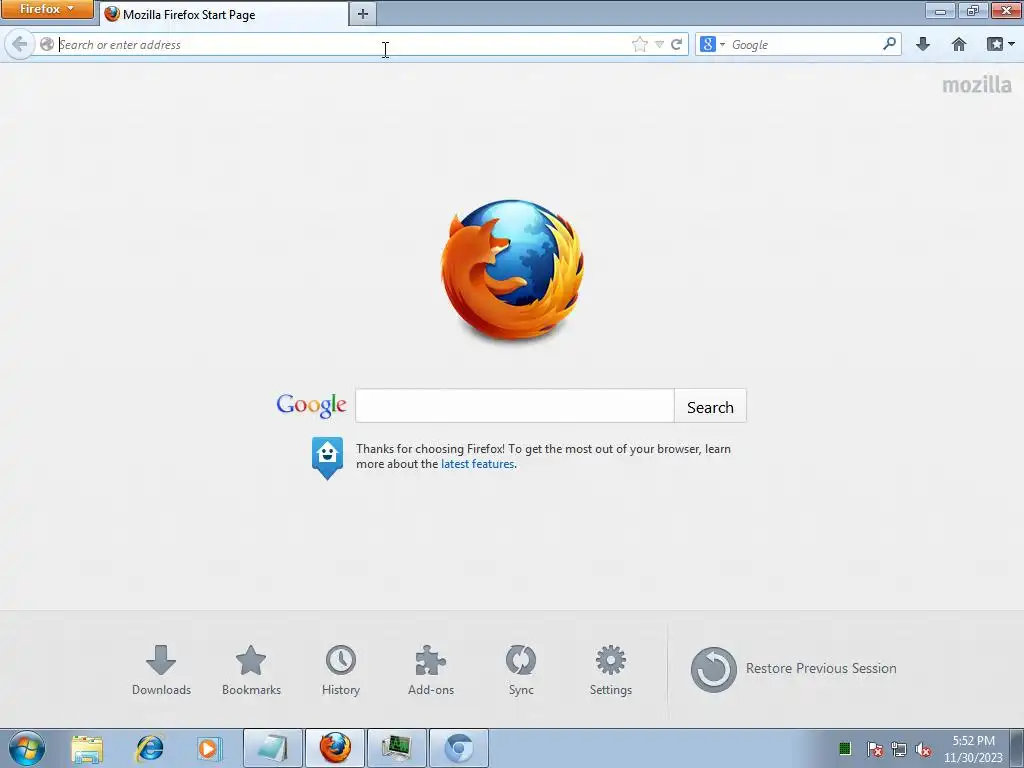Minimize the Firefox window
This screenshot has width=1024, height=768.
940,10
